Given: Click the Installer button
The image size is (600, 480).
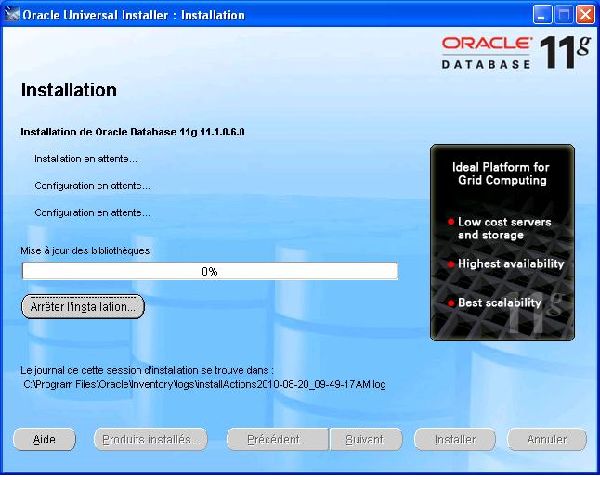Looking at the screenshot, I should click(455, 439).
